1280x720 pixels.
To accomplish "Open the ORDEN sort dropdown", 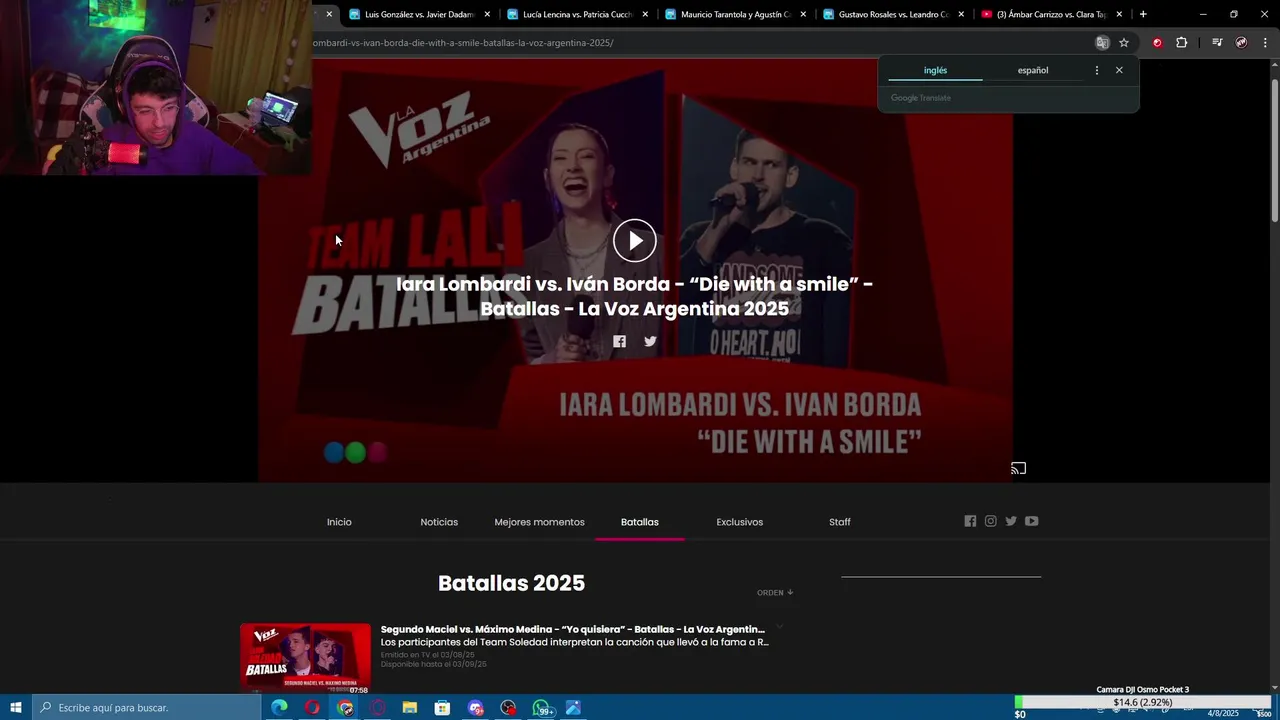I will (x=775, y=592).
